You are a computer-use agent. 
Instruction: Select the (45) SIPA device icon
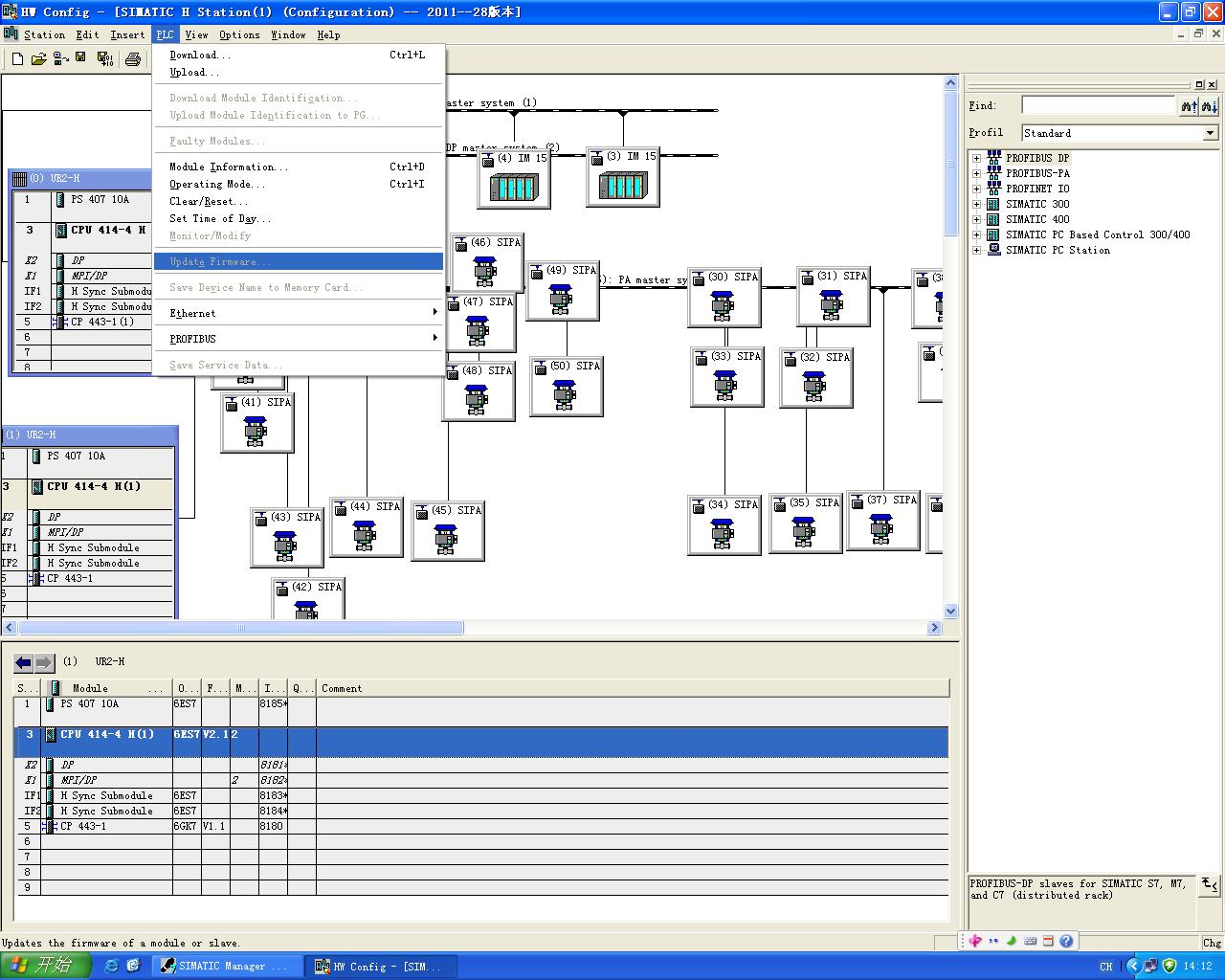coord(448,530)
